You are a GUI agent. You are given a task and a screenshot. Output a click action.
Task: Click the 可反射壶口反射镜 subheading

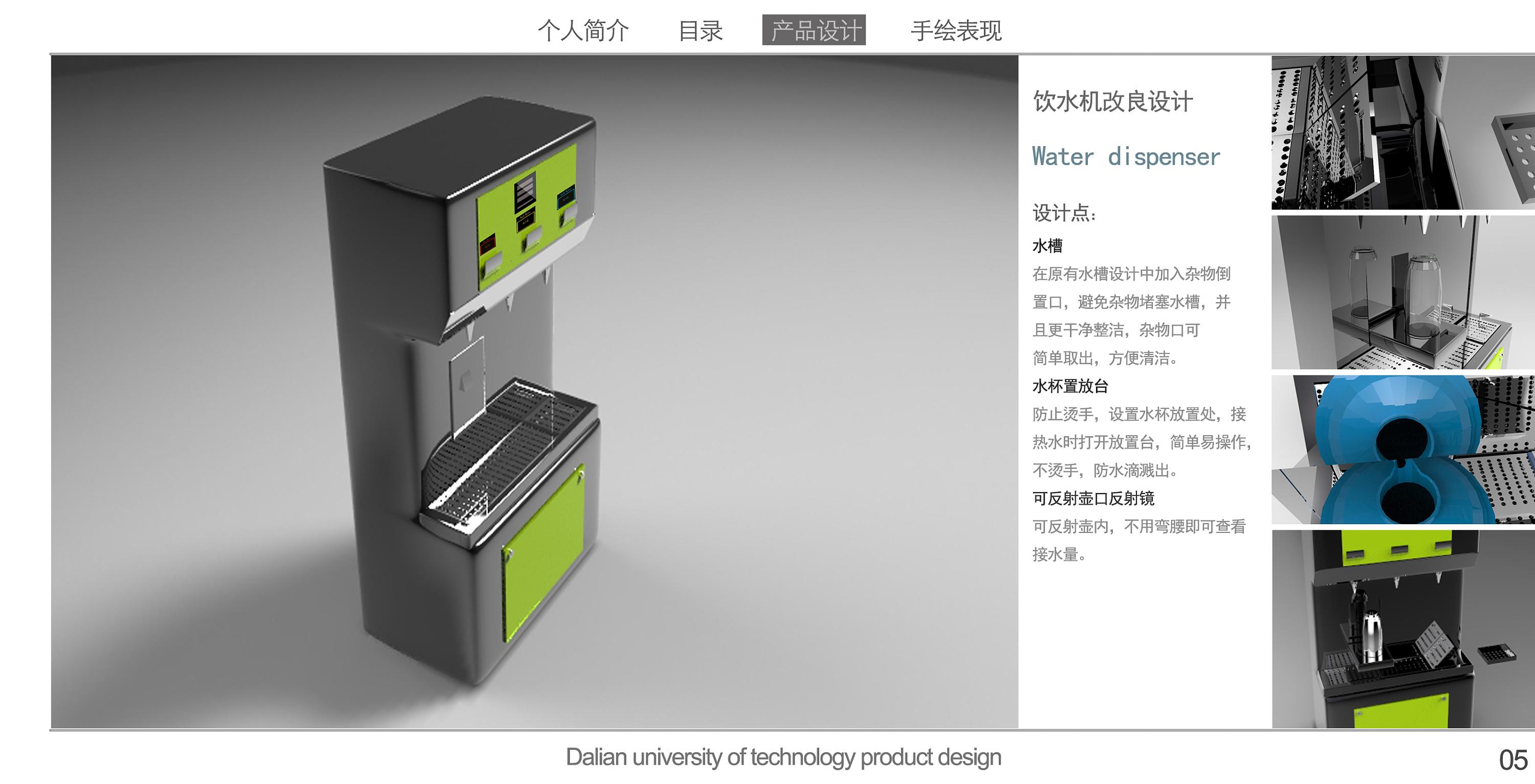click(1093, 498)
